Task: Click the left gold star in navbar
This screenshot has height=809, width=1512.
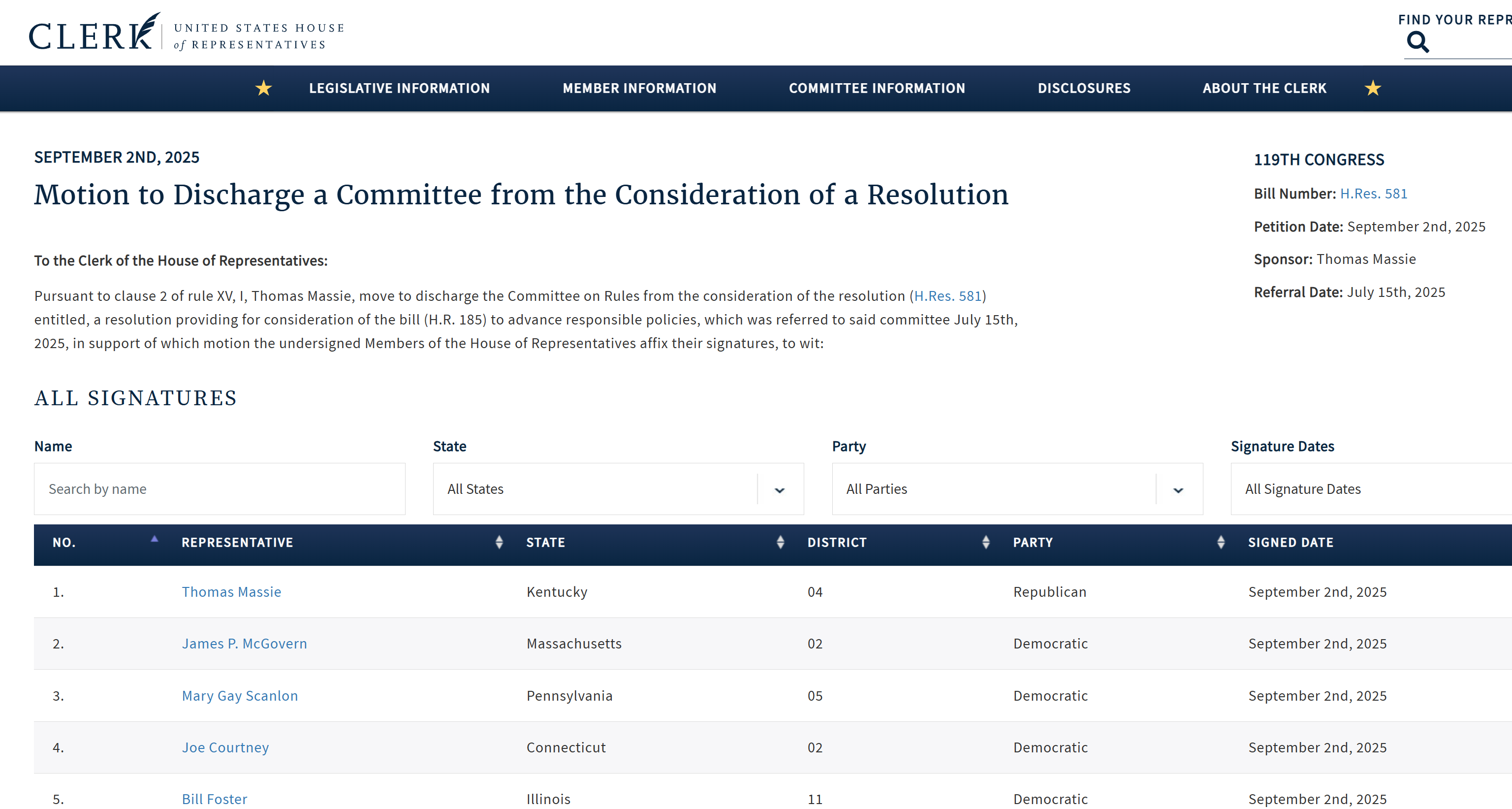Action: 263,88
